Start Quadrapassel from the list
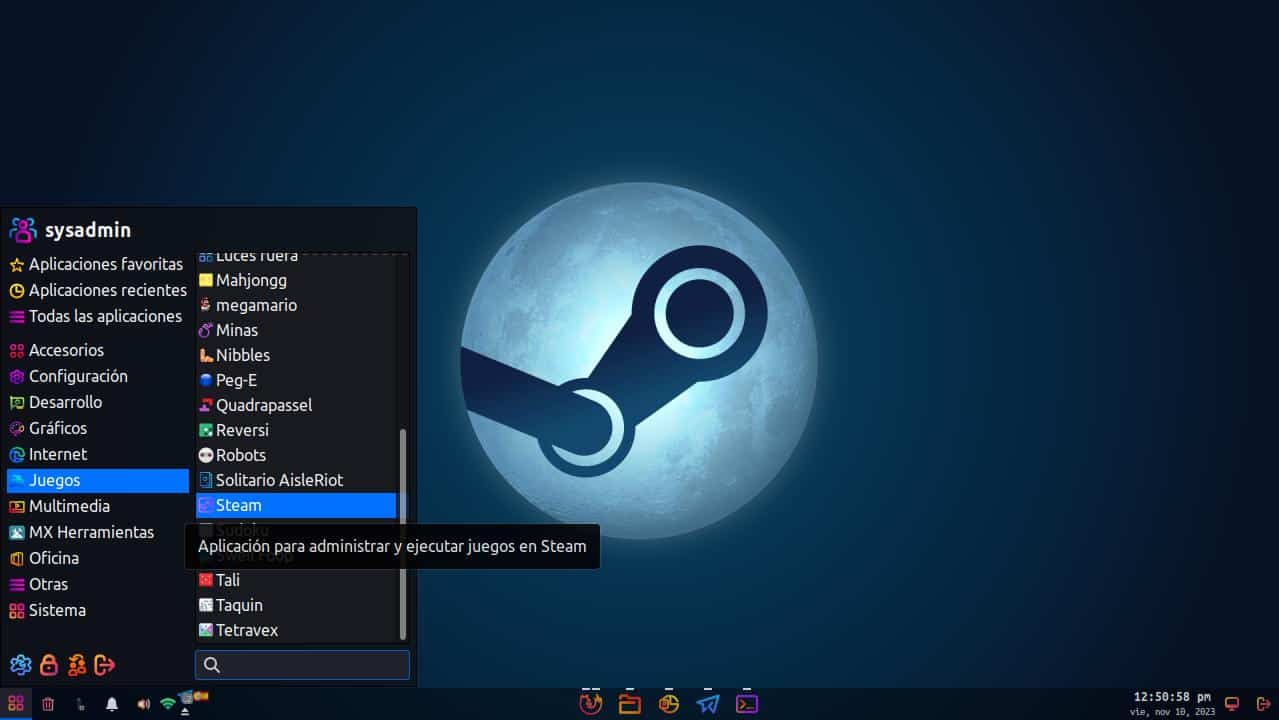 (296, 405)
